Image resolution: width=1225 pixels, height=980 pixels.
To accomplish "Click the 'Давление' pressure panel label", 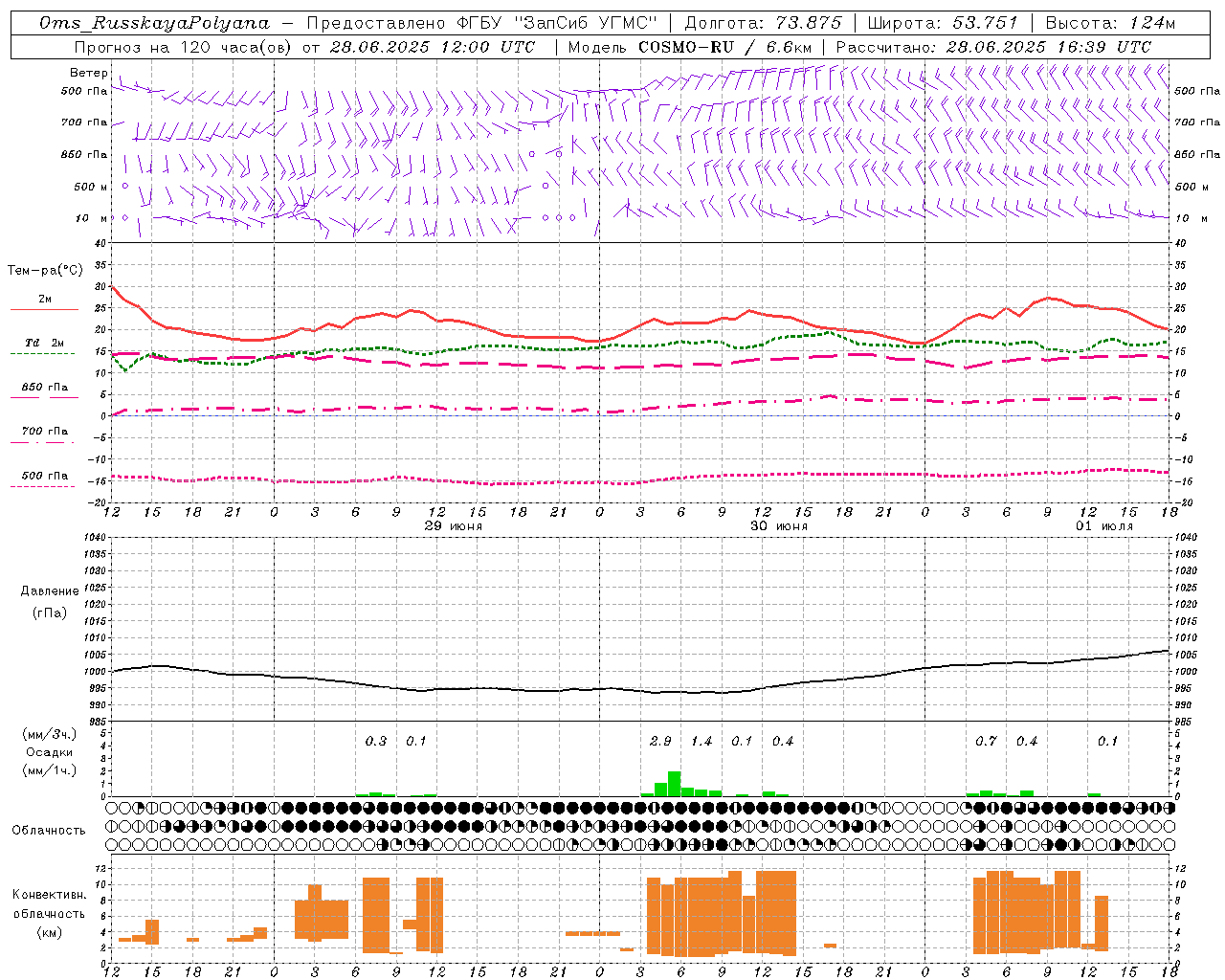I will click(x=50, y=591).
